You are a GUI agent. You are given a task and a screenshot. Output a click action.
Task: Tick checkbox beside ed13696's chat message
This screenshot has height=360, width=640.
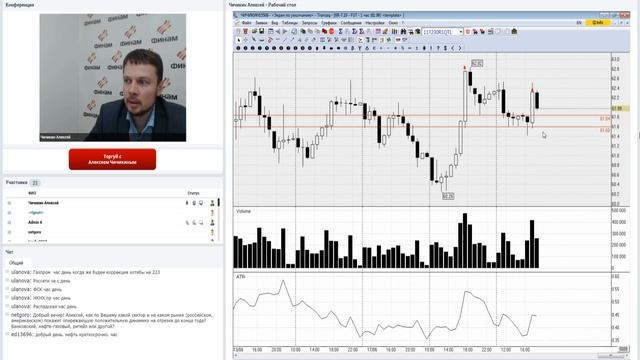7,334
